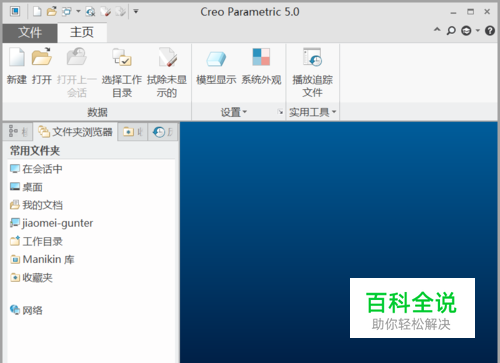
Task: Open the customize quick access toolbar dropdown
Action: [136, 11]
